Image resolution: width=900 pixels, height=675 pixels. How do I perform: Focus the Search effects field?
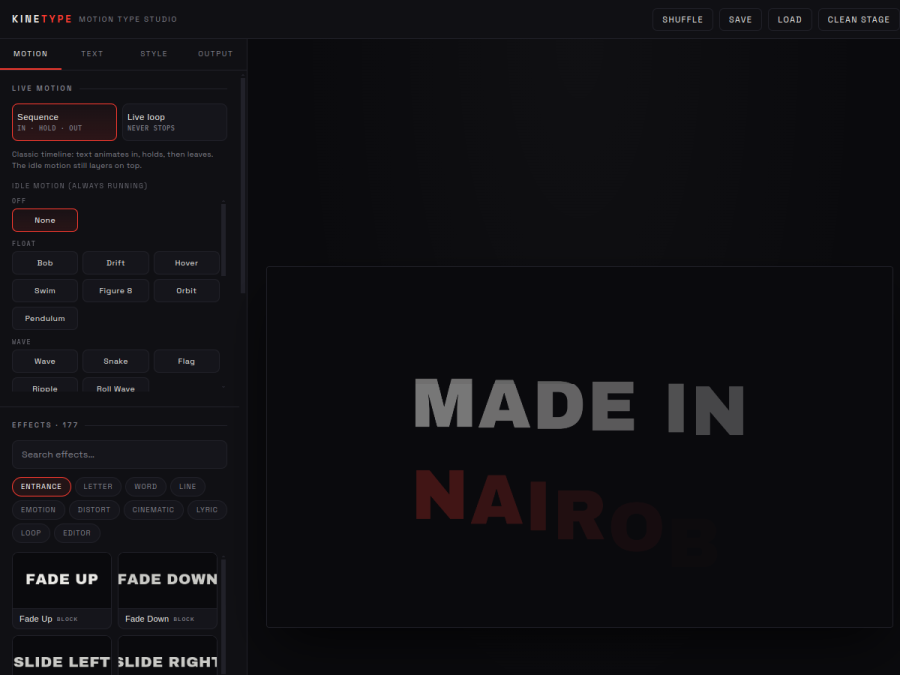pos(119,455)
